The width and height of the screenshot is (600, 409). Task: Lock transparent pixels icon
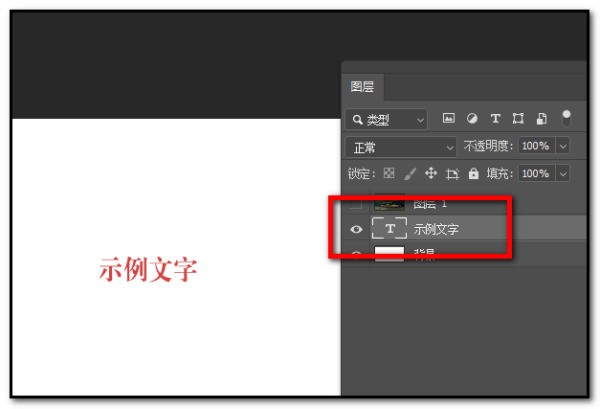pos(388,173)
